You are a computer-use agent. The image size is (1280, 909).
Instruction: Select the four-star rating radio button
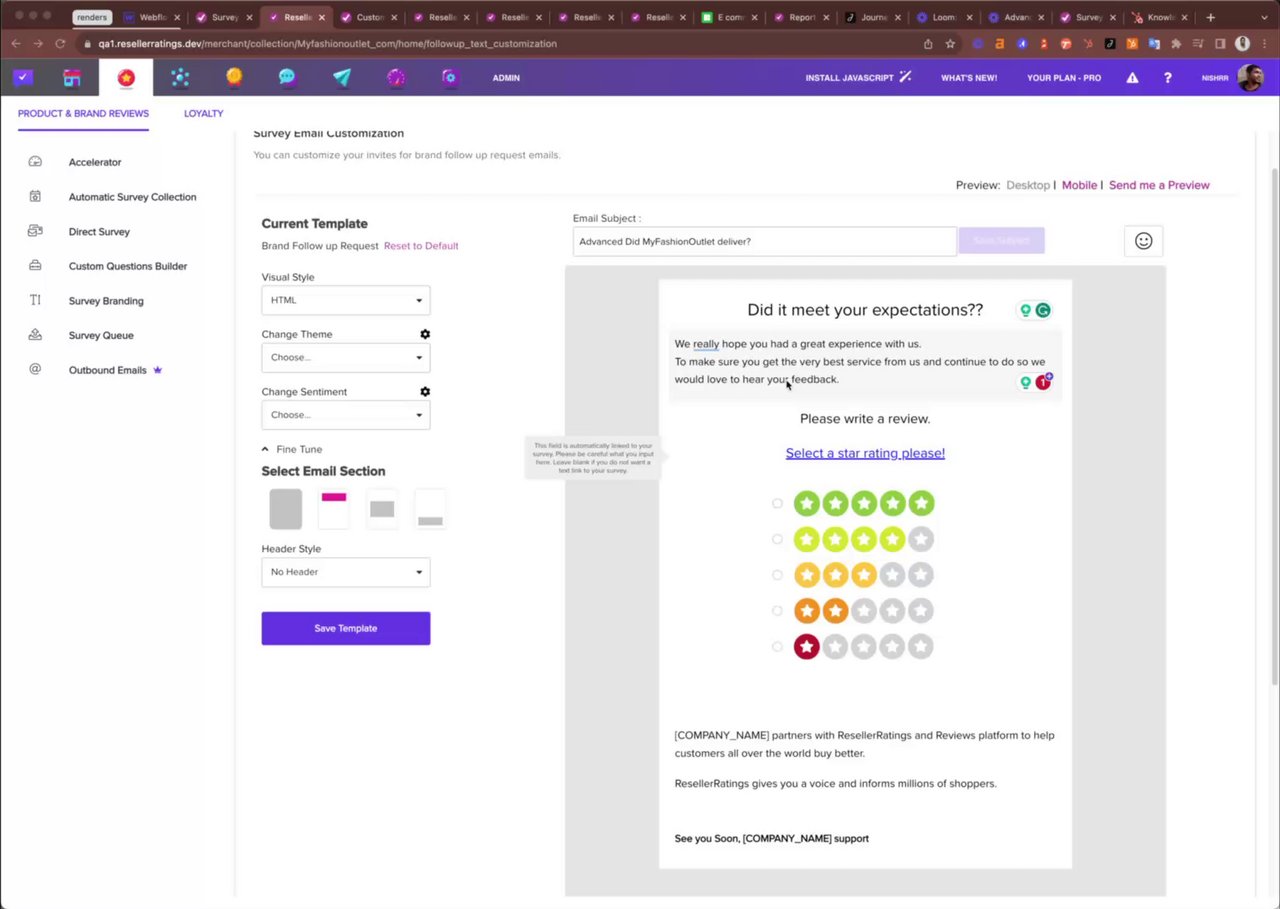coord(777,539)
